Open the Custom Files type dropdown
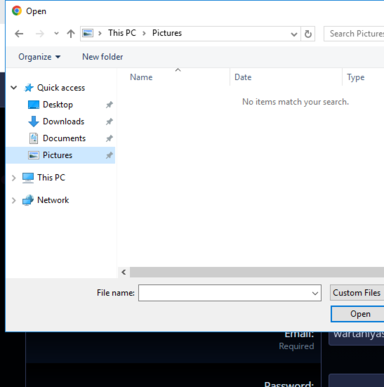The height and width of the screenshot is (387, 384). [x=357, y=293]
